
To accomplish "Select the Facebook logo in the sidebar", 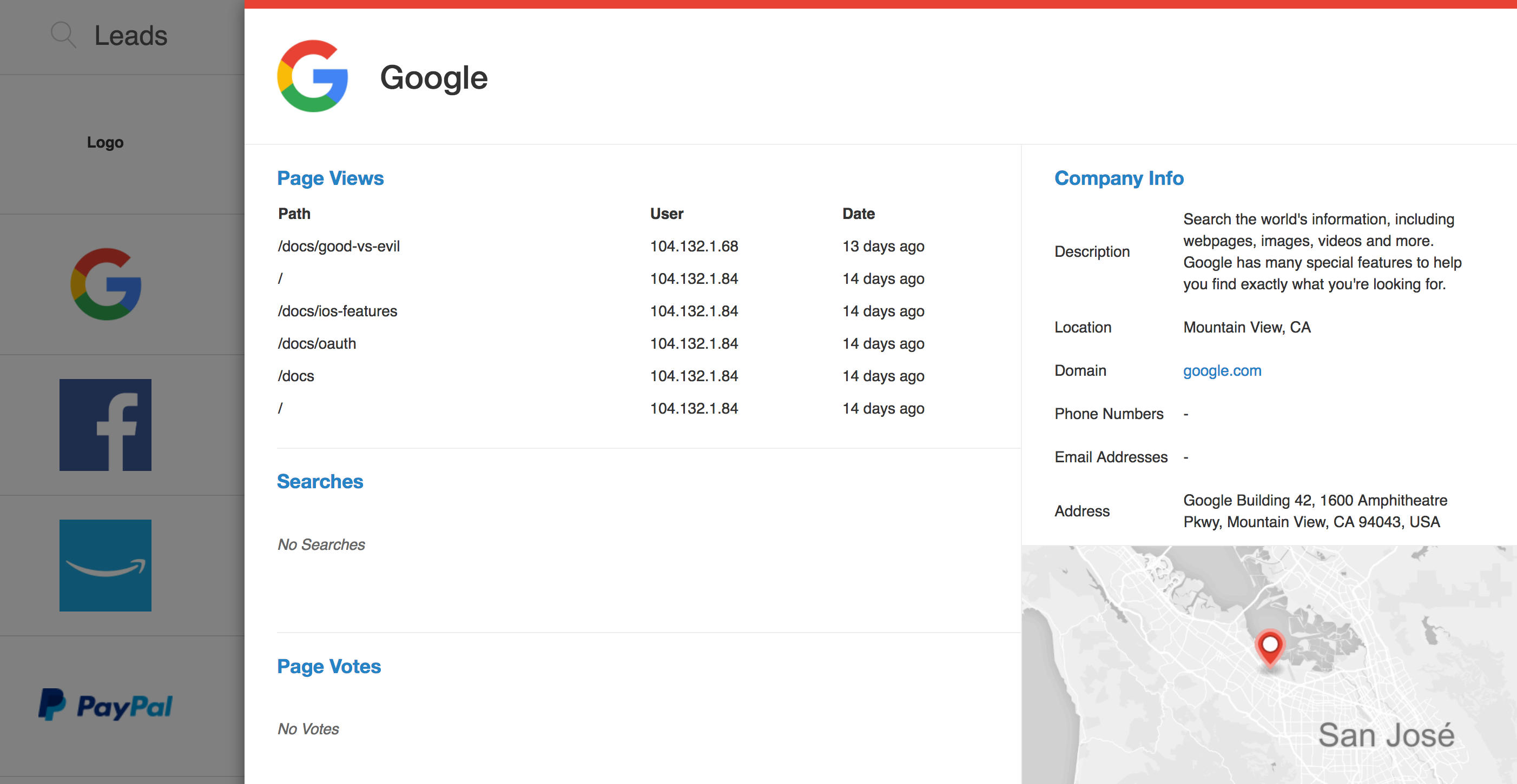I will (x=105, y=424).
